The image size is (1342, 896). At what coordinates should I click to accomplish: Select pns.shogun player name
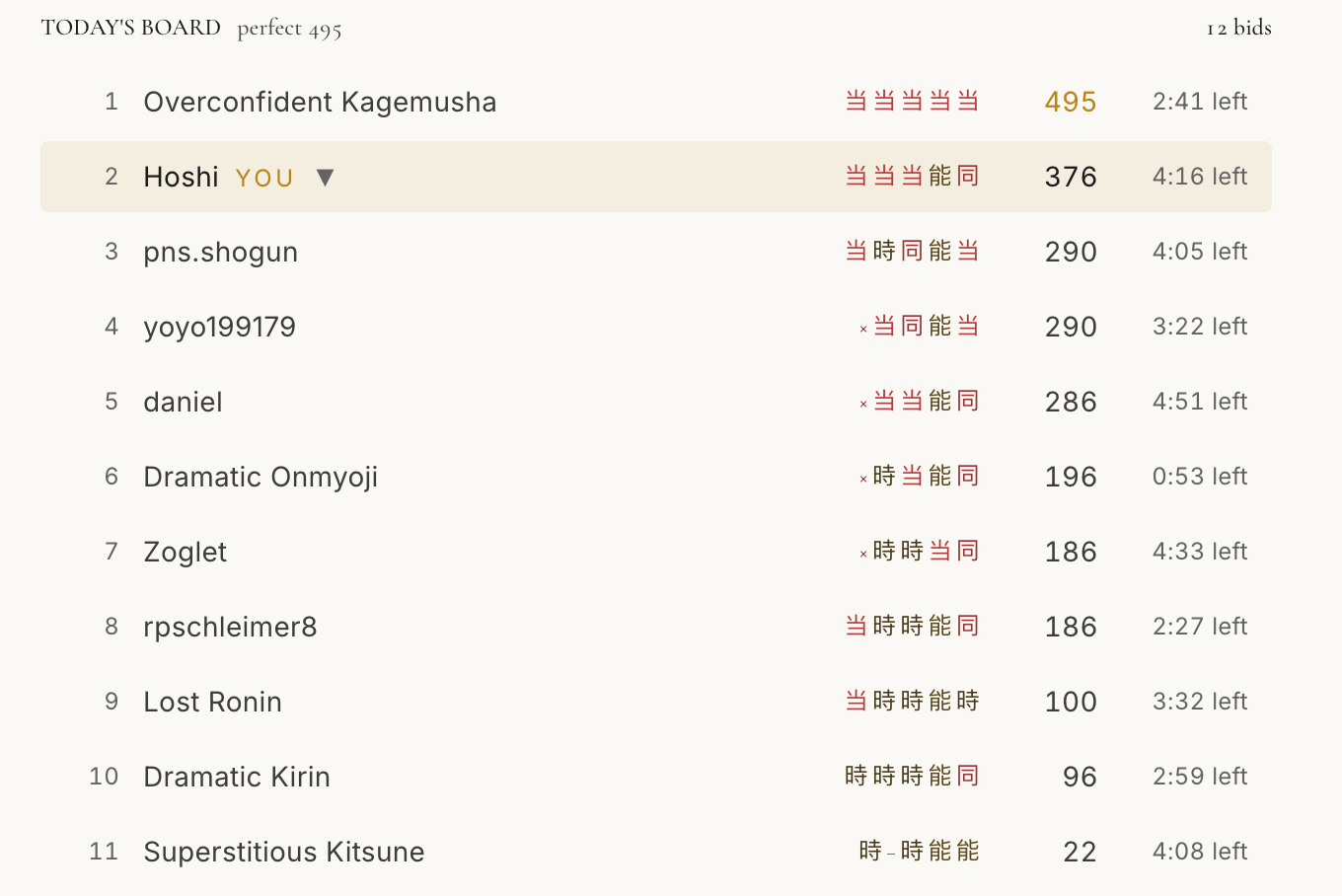click(x=221, y=253)
